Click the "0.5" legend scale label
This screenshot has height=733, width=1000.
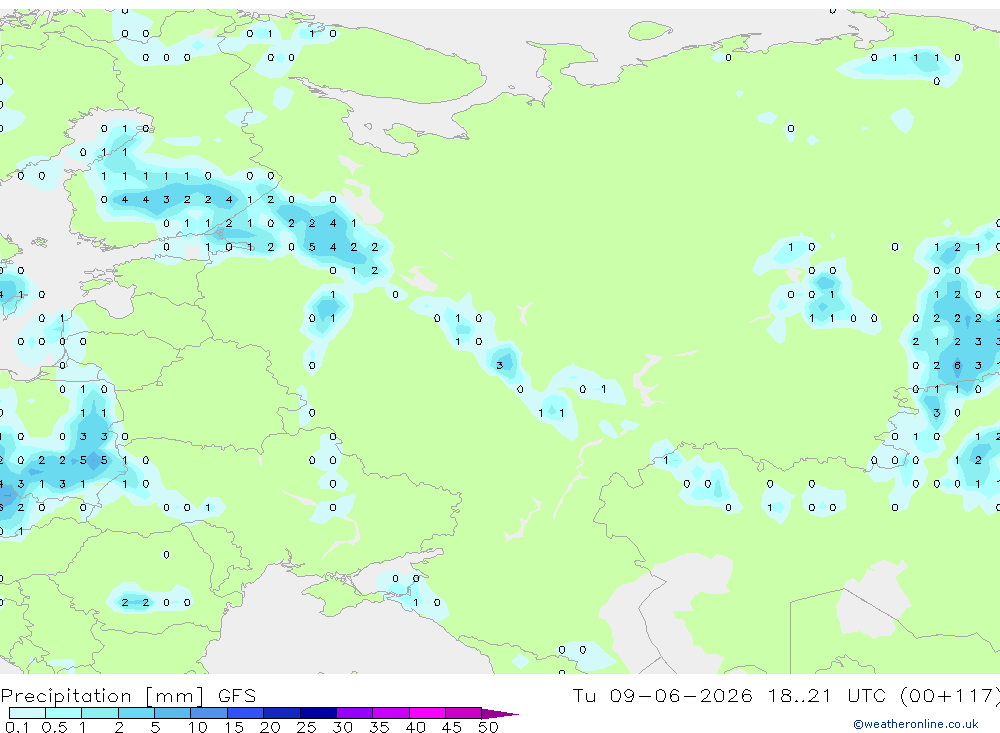(x=54, y=727)
